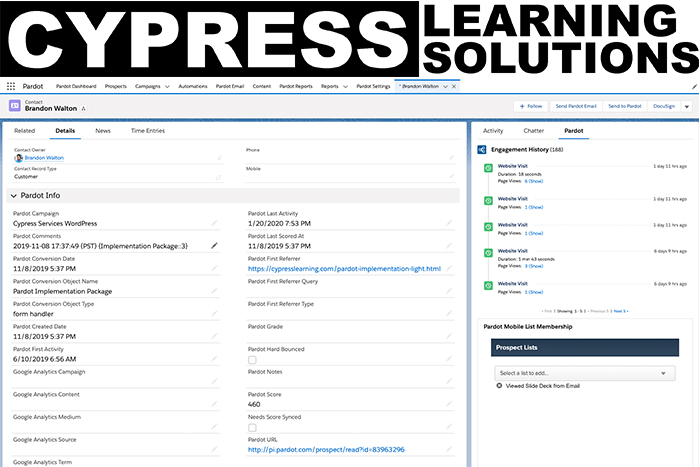Click the Follow button
700x467 pixels.
(x=531, y=106)
